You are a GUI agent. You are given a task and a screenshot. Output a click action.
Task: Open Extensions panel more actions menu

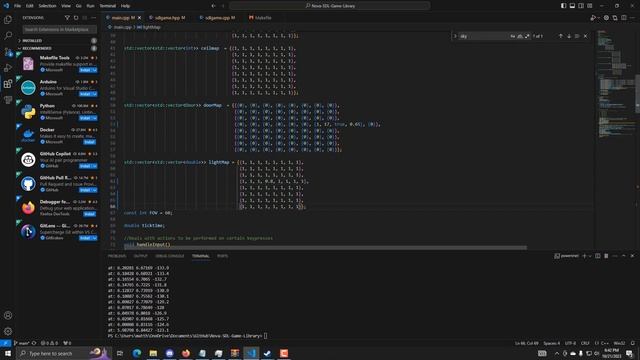[93, 18]
